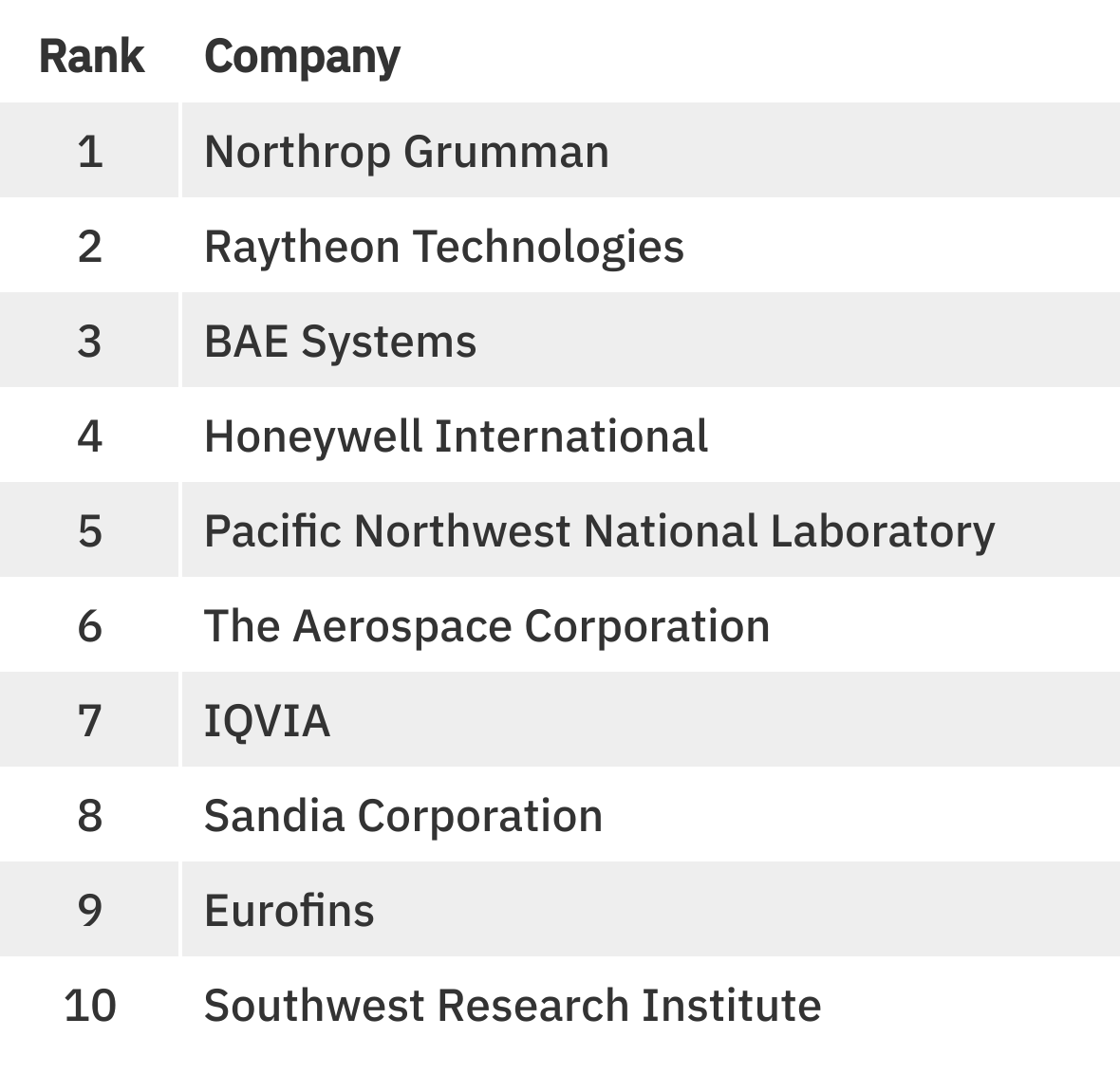Select the rank number 10 cell
The width and height of the screenshot is (1120, 1074).
coord(89,1006)
